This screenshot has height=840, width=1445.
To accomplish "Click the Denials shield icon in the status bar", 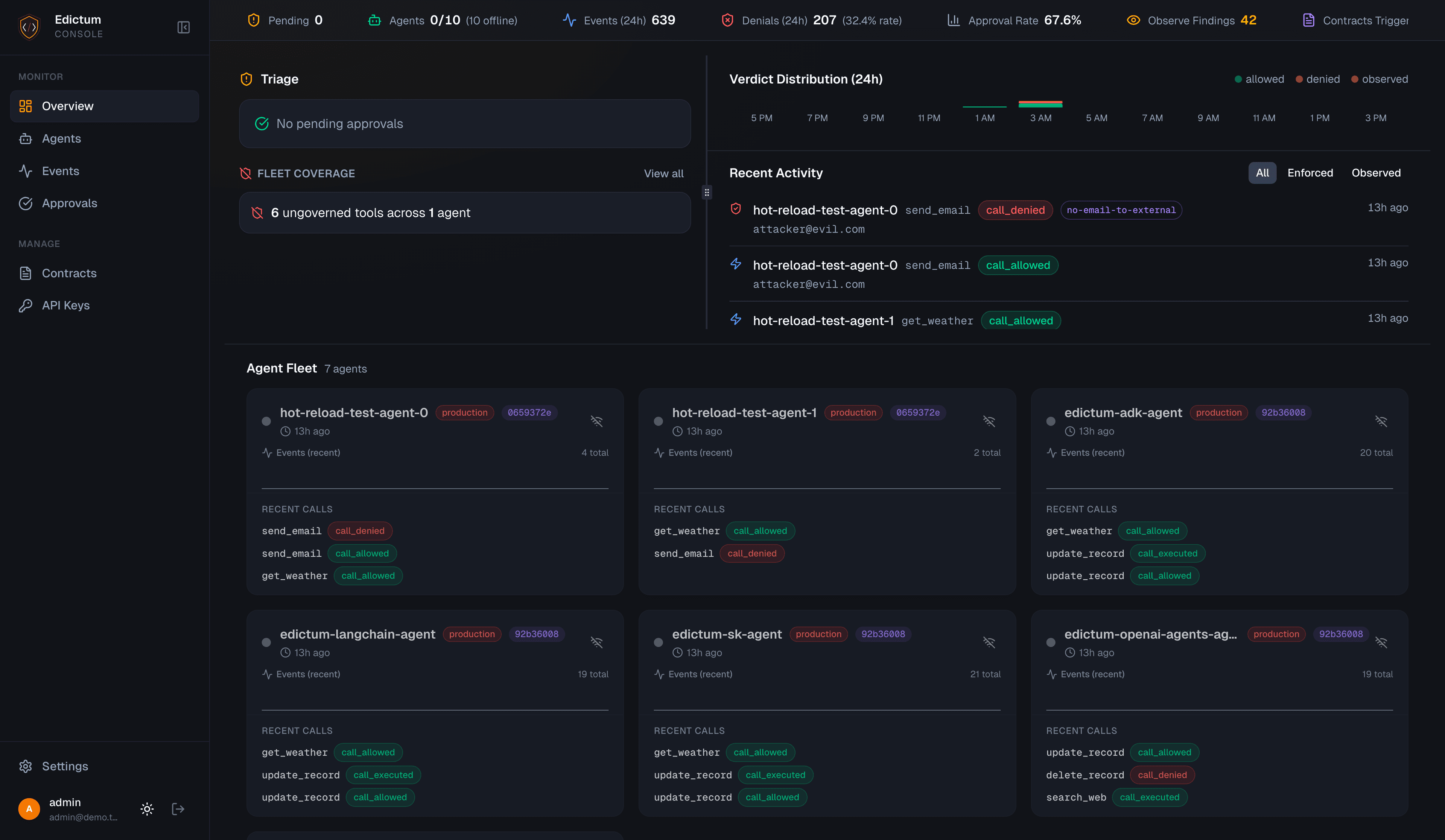I will 727,20.
